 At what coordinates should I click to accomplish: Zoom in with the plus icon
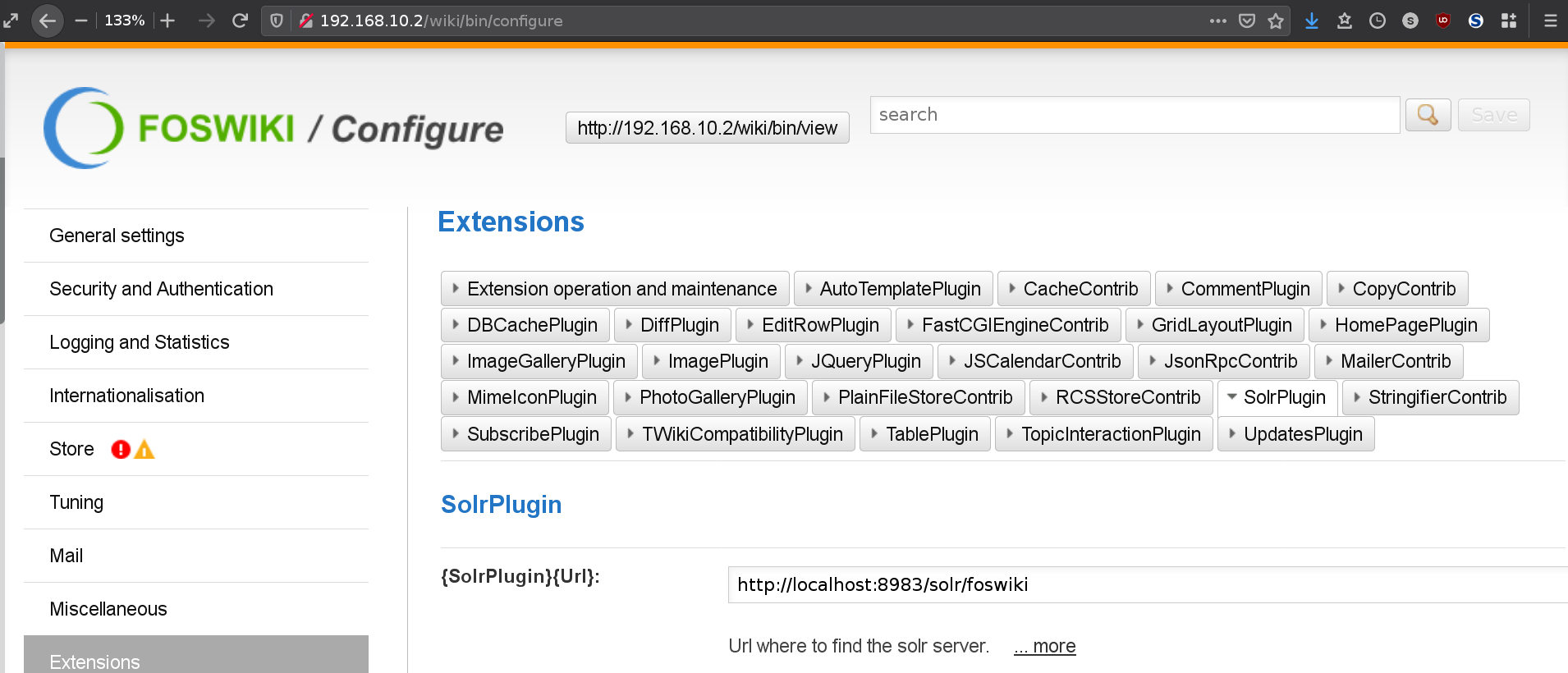(x=167, y=21)
